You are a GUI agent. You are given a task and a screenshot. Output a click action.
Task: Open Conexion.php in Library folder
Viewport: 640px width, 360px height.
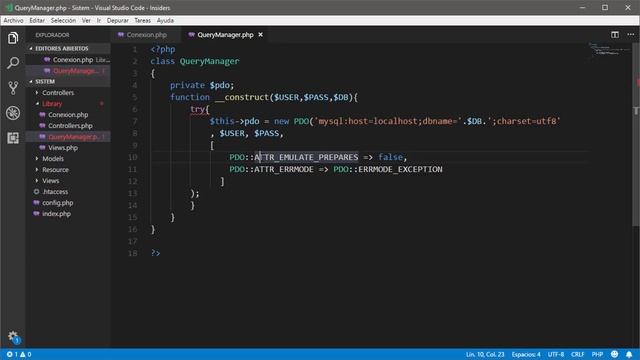click(x=68, y=115)
